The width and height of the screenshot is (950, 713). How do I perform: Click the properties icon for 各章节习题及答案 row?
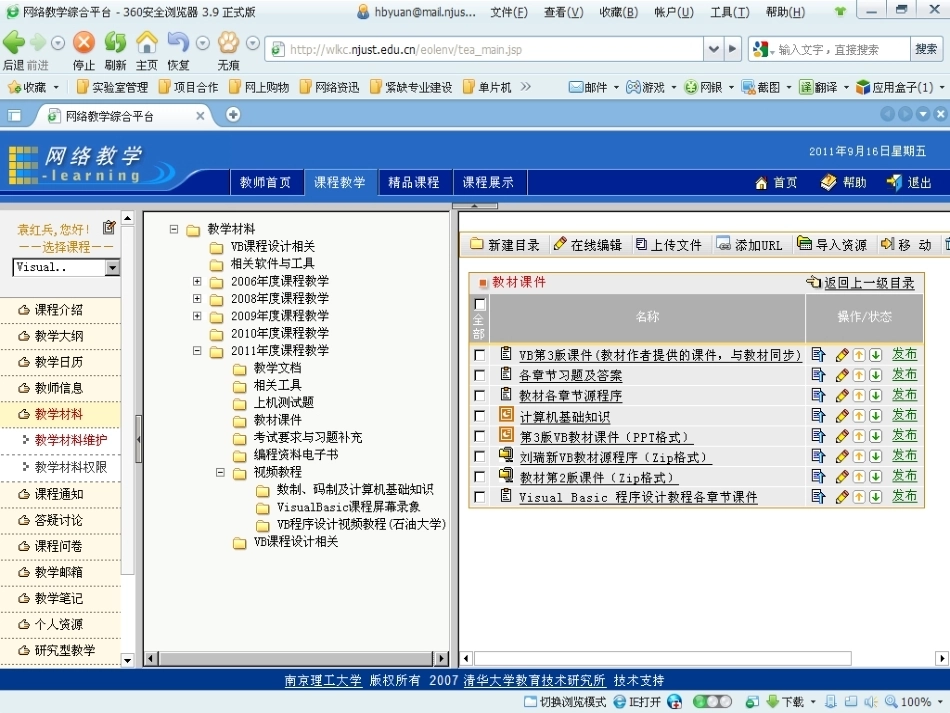click(x=818, y=375)
